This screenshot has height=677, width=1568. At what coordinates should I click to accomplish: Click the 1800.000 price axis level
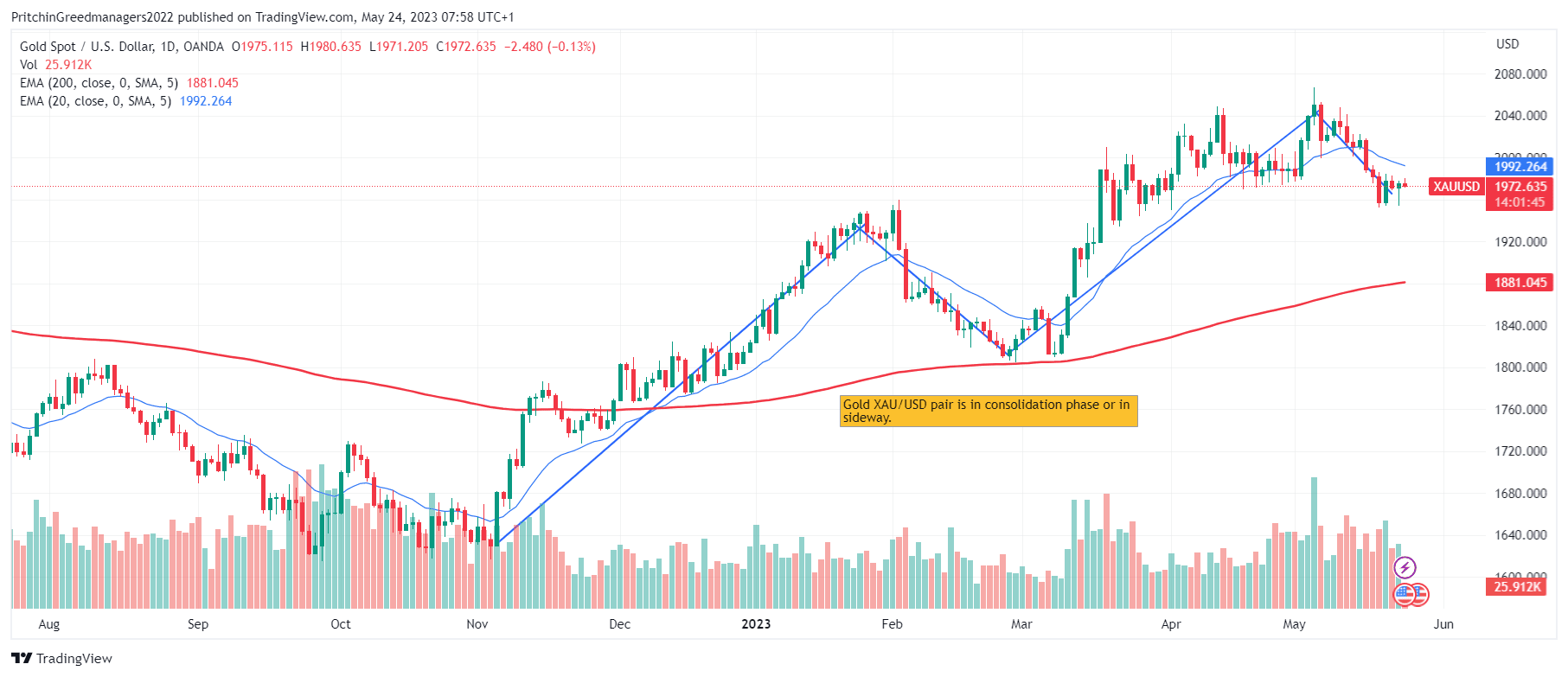click(x=1520, y=367)
